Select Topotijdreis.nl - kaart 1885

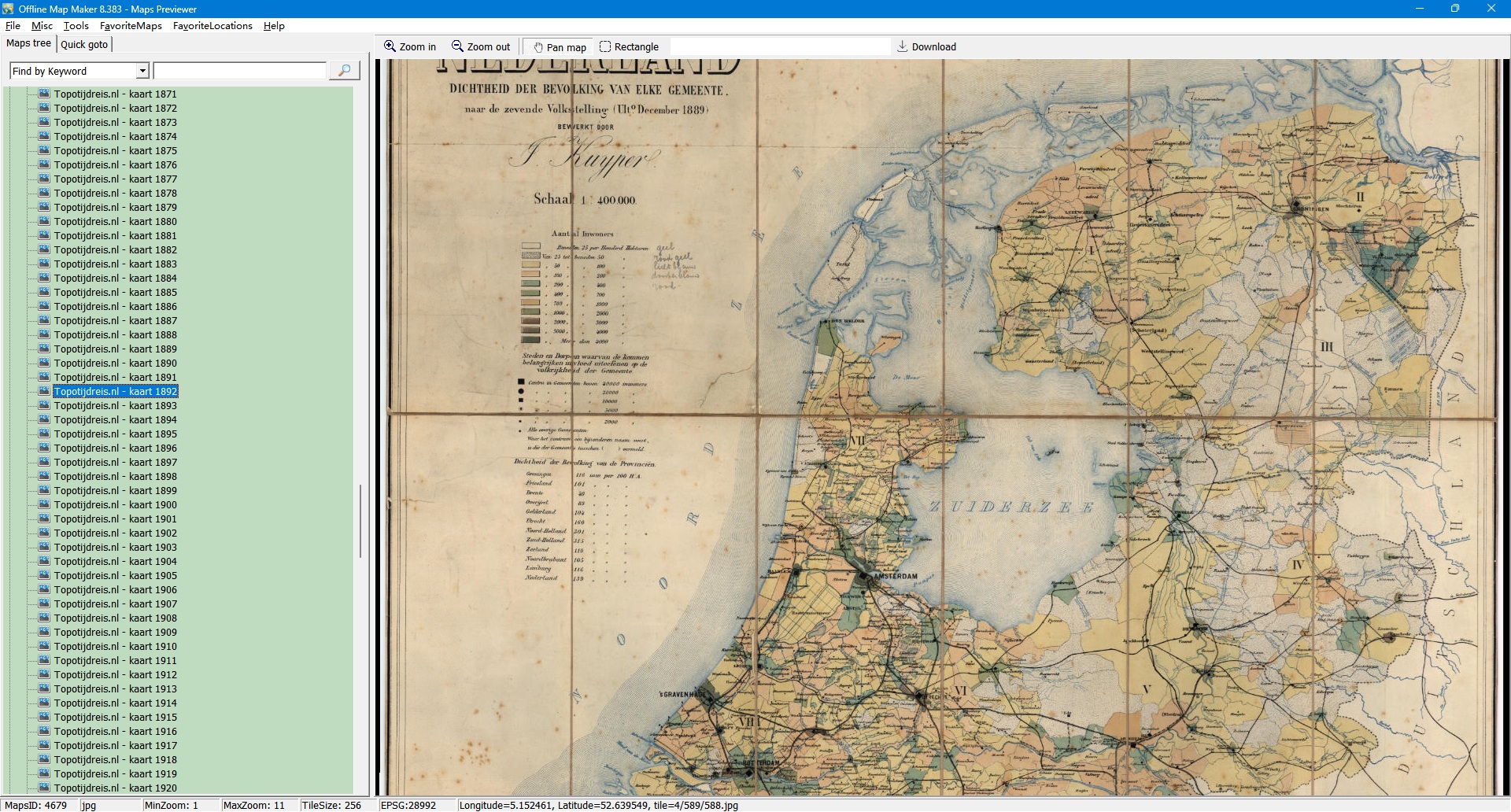coord(115,293)
